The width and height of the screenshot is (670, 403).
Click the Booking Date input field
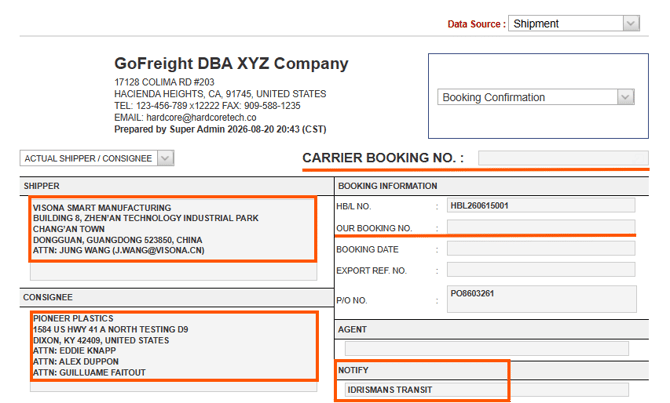point(541,249)
